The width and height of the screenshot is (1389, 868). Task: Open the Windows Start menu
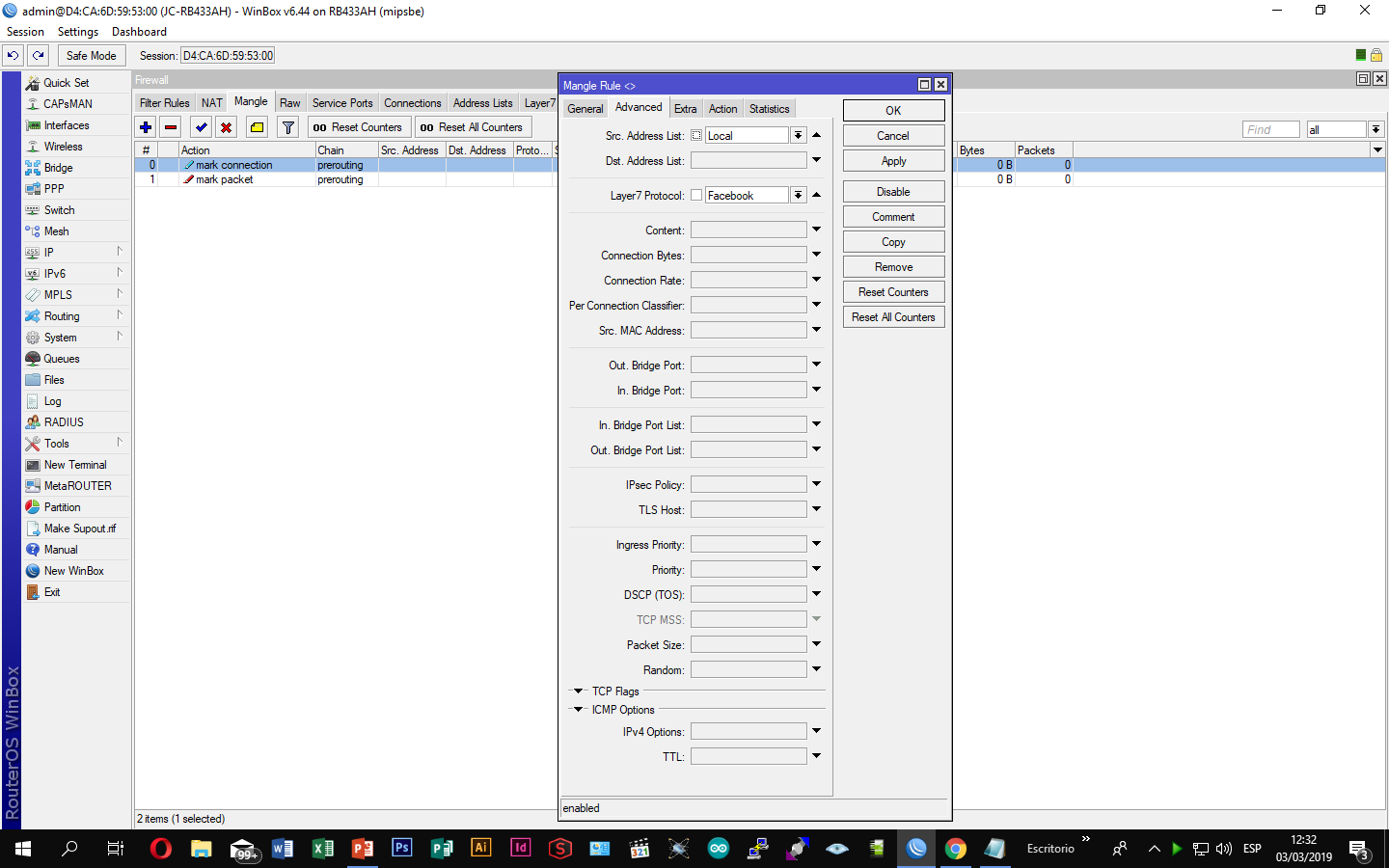point(23,849)
